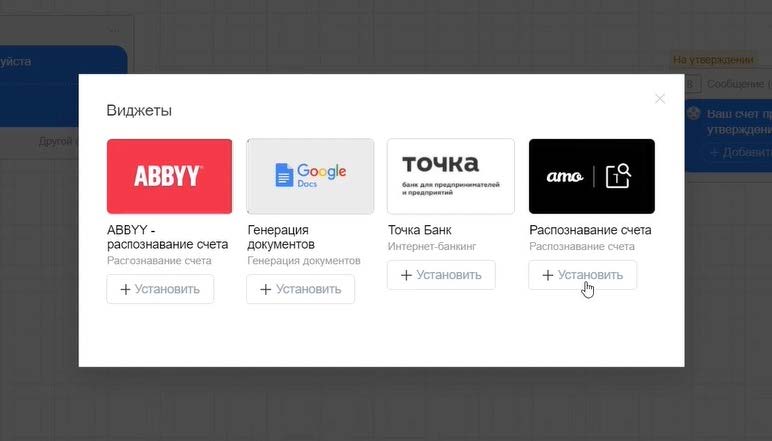Install the ABBYY widget
The width and height of the screenshot is (772, 441).
point(160,289)
